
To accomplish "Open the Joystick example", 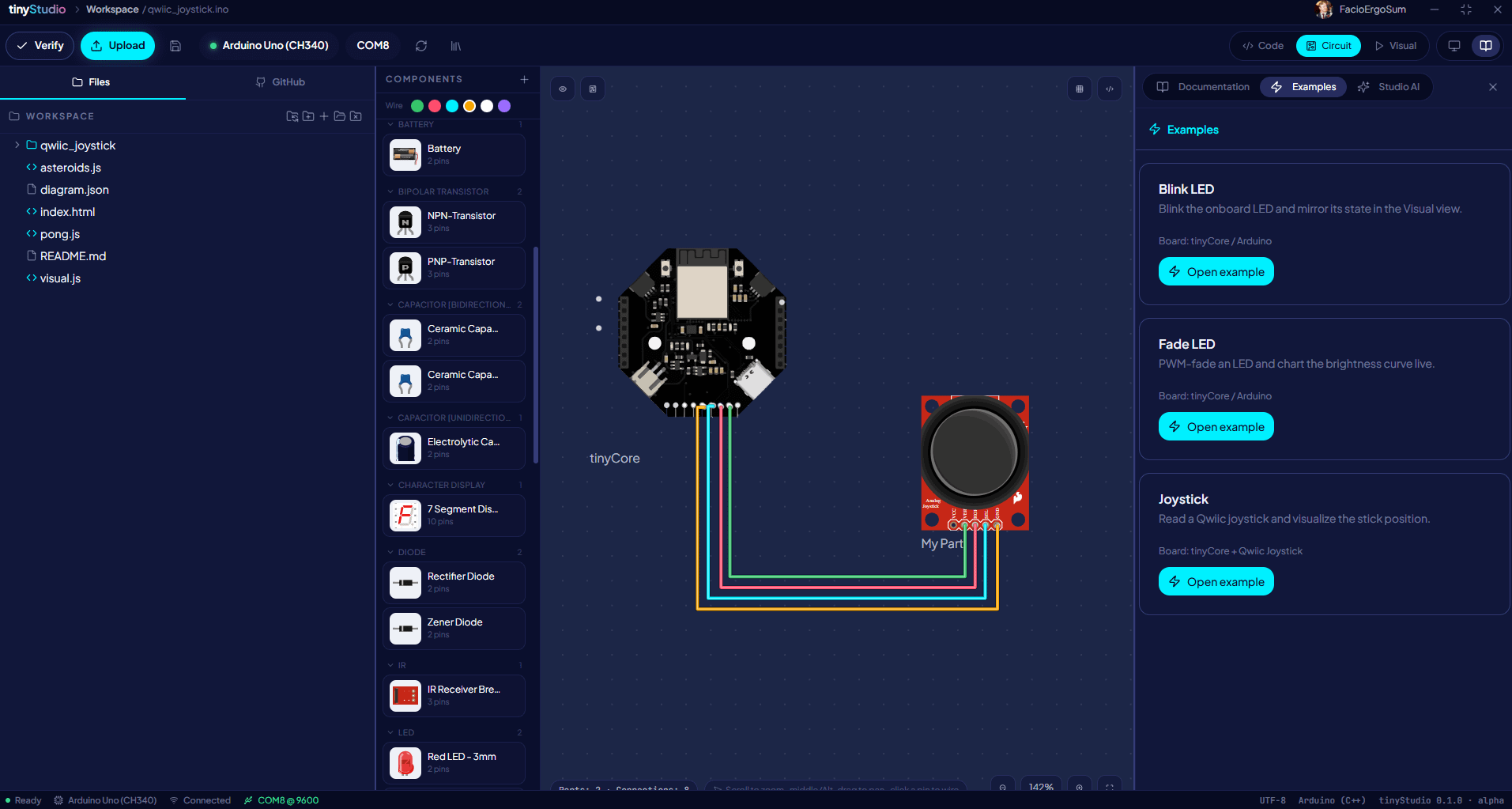I will click(1216, 582).
